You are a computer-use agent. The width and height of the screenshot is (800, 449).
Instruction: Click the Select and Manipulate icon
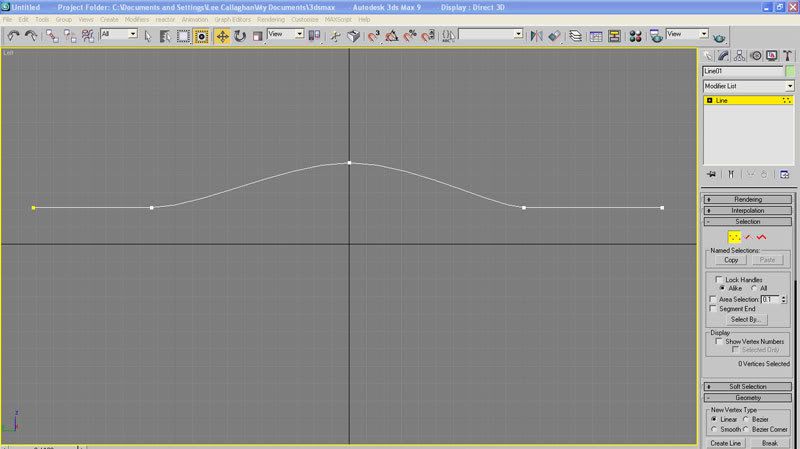(335, 36)
